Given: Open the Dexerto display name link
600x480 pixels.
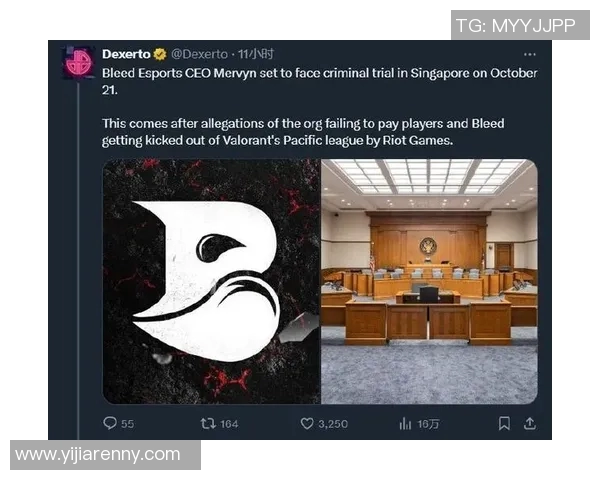Looking at the screenshot, I should point(126,54).
